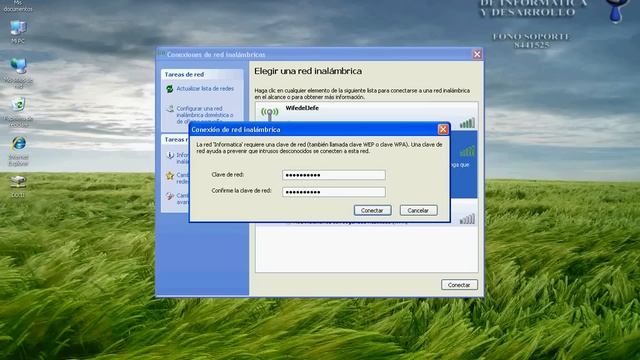This screenshot has width=640, height=360.
Task: Open the recycle bin desktop icon
Action: pyautogui.click(x=18, y=111)
